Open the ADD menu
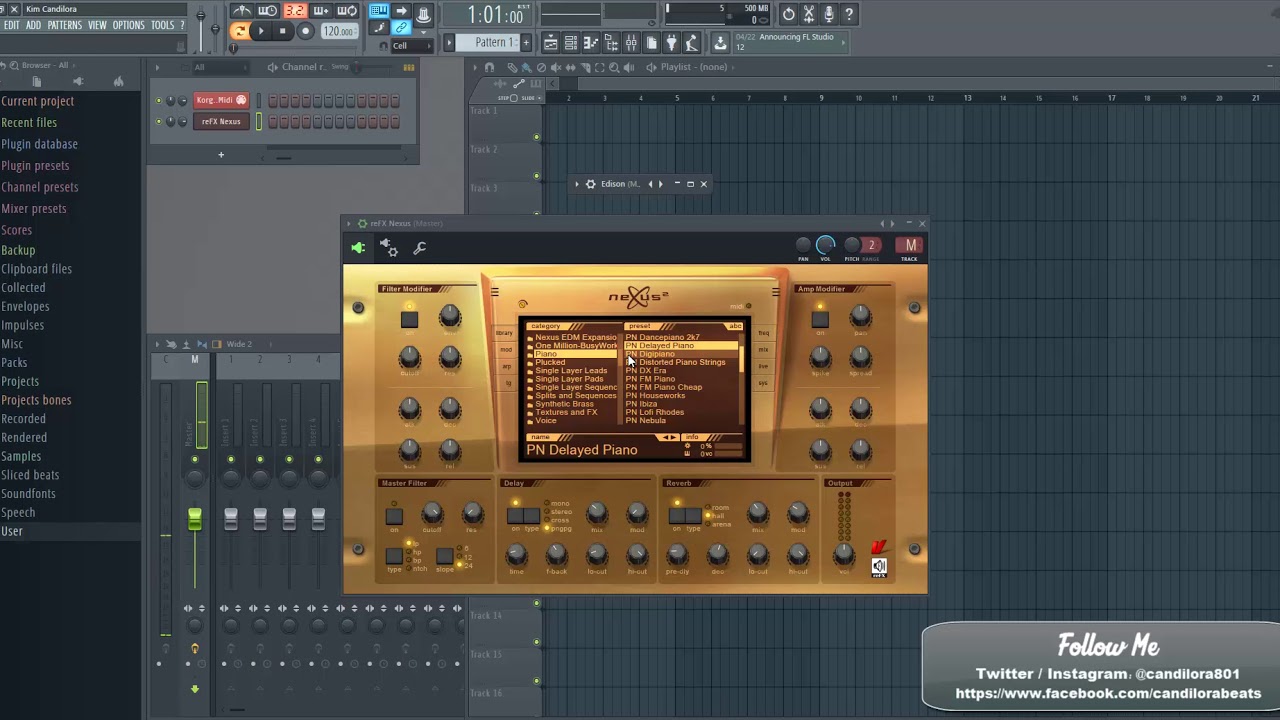This screenshot has height=720, width=1280. point(34,25)
